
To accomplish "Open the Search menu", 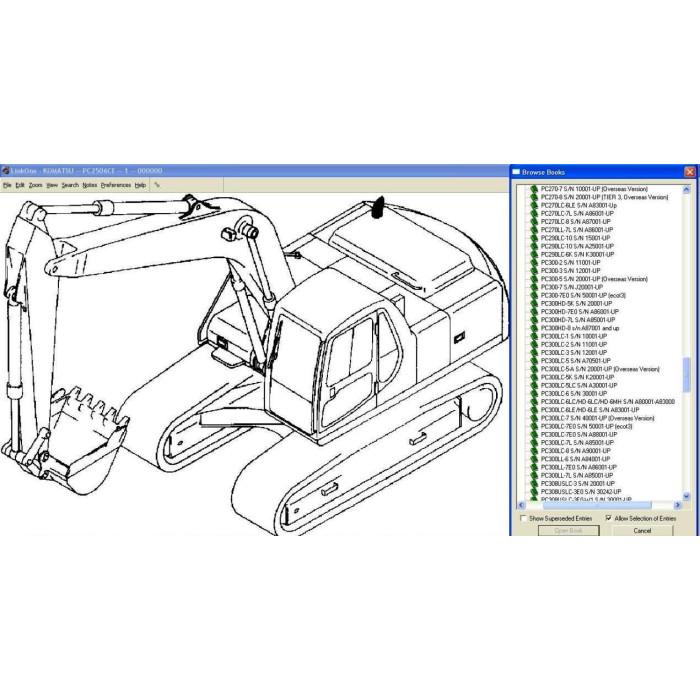I will point(70,185).
